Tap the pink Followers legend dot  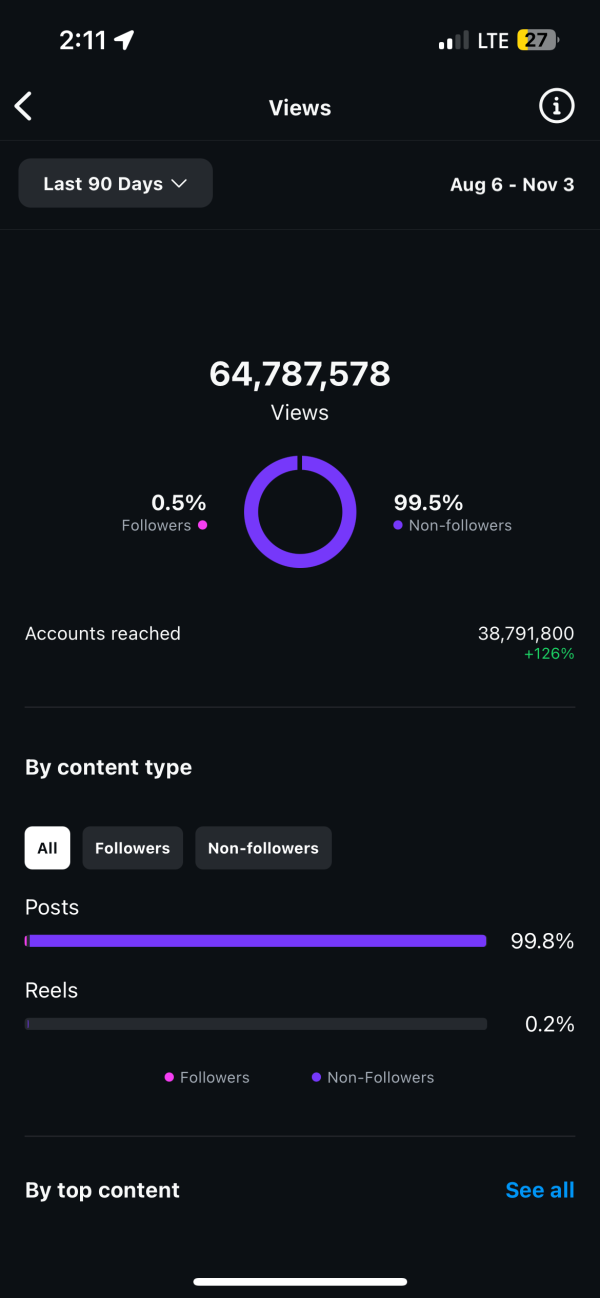pos(169,1077)
